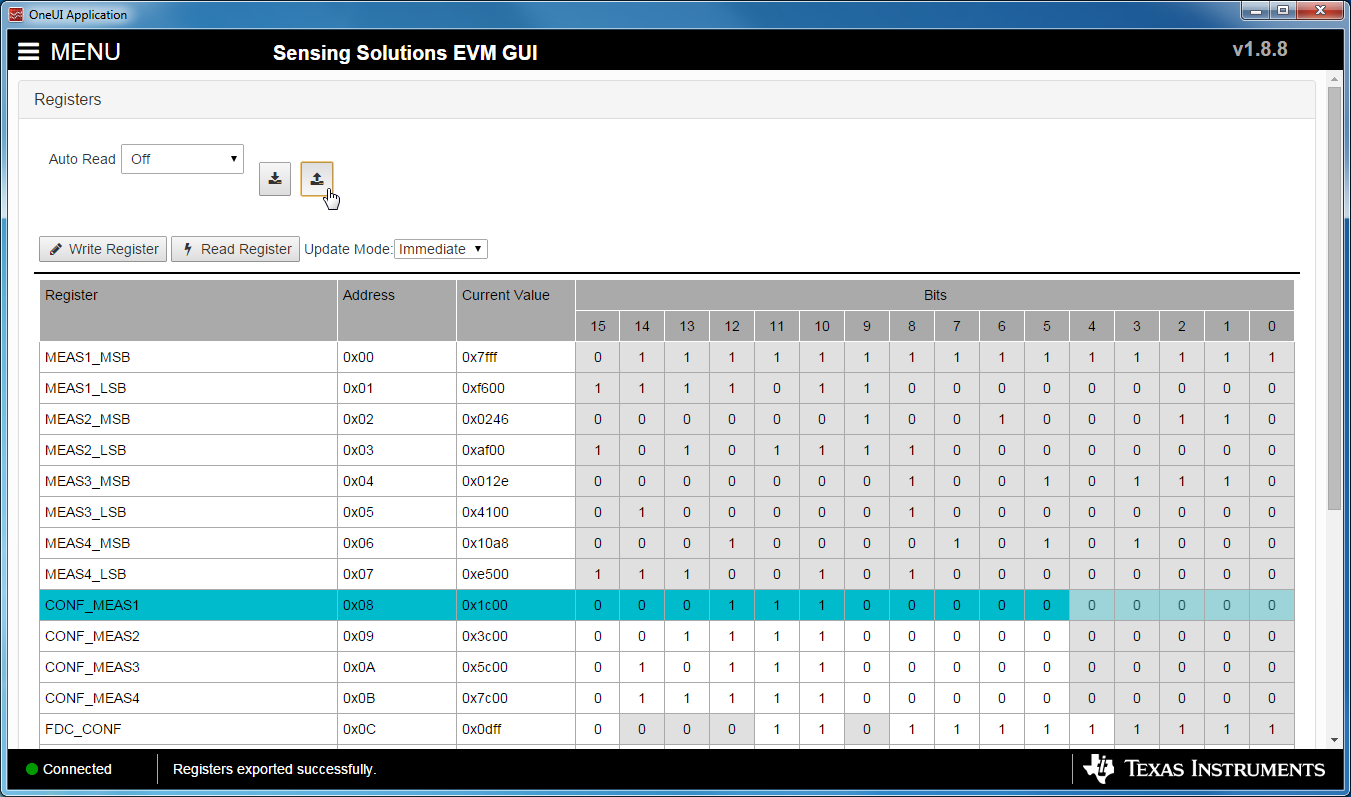The height and width of the screenshot is (797, 1351).
Task: Open the Auto Read dropdown
Action: tap(182, 158)
